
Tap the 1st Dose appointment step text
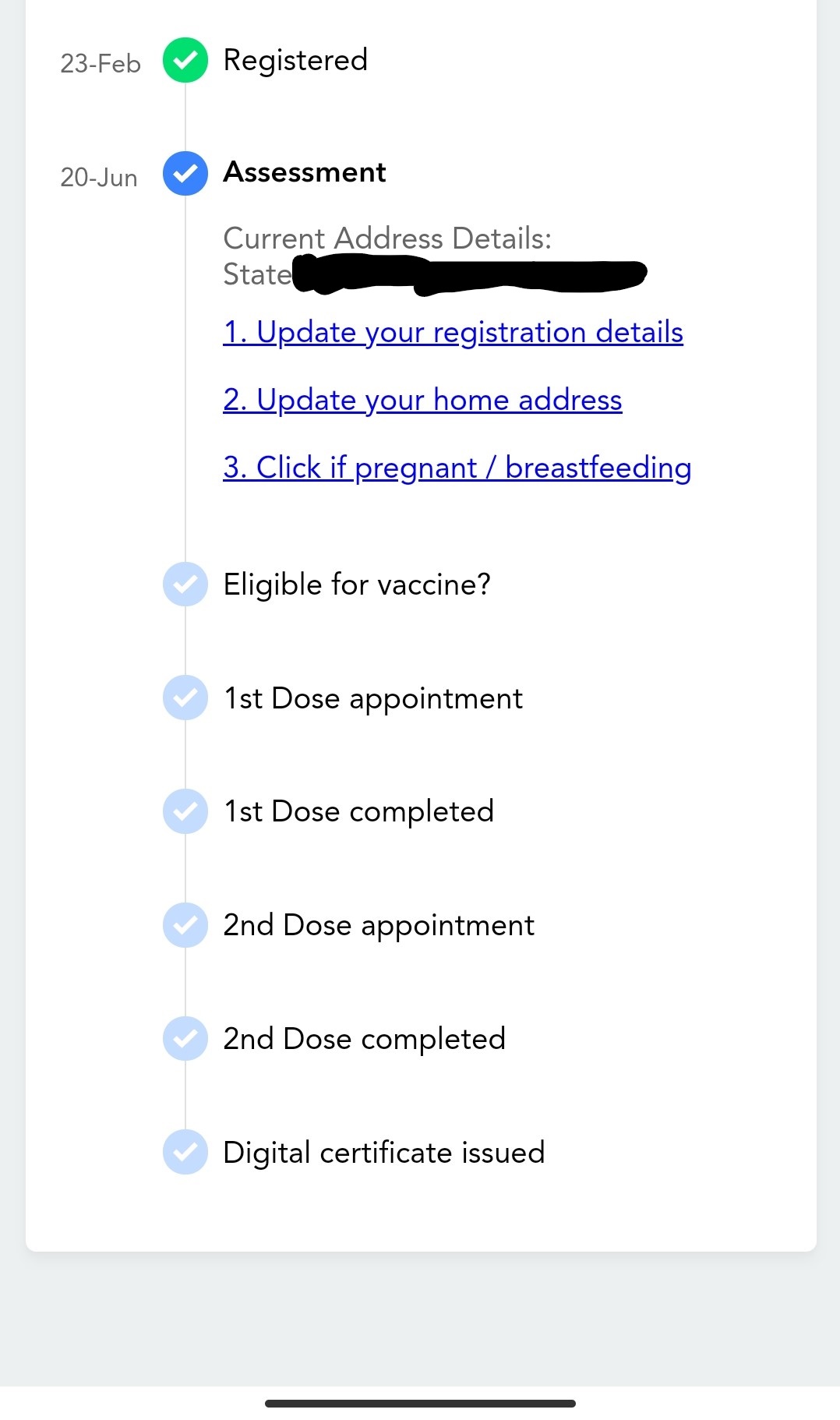[373, 698]
